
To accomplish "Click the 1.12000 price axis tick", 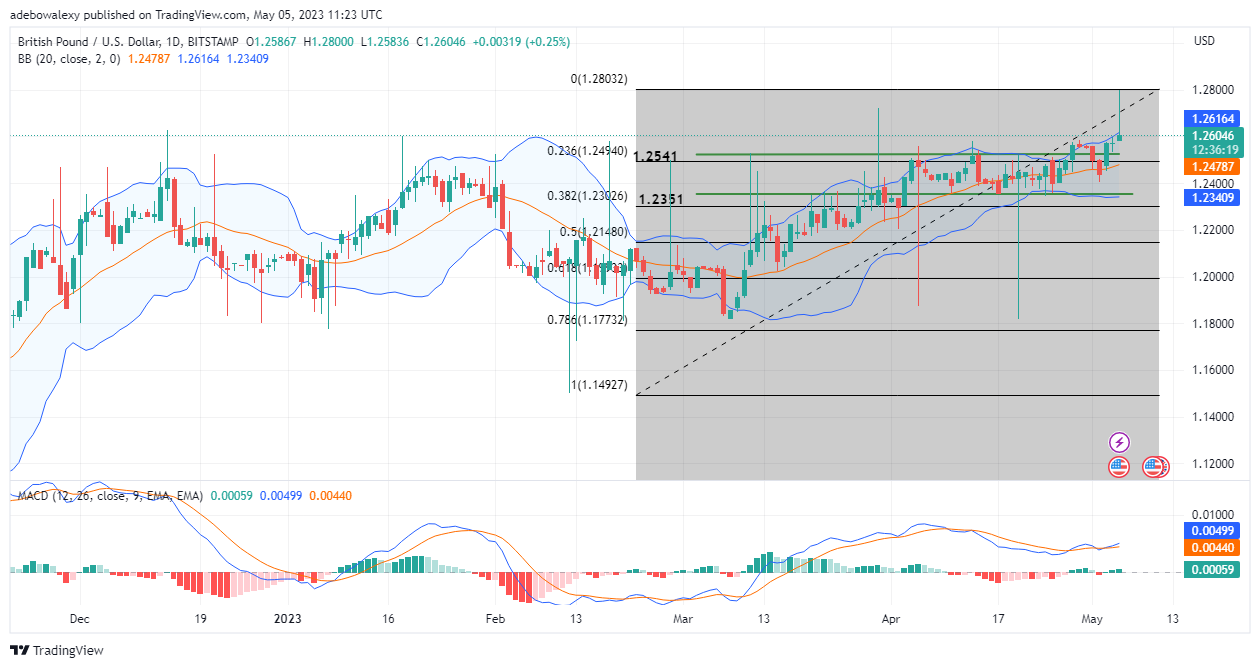I will (1213, 464).
